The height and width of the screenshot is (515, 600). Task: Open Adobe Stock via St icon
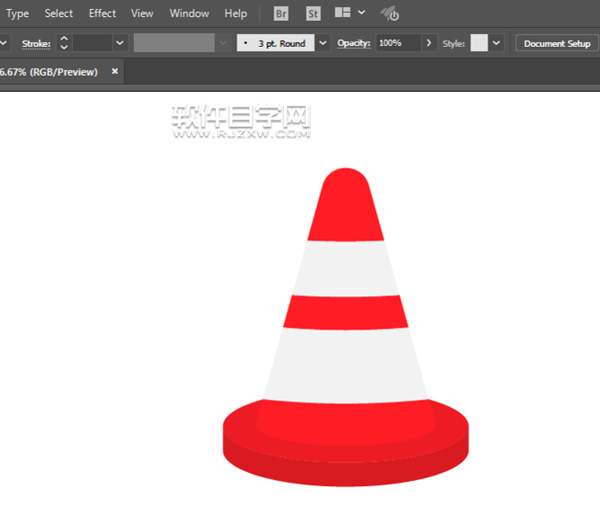[x=312, y=14]
